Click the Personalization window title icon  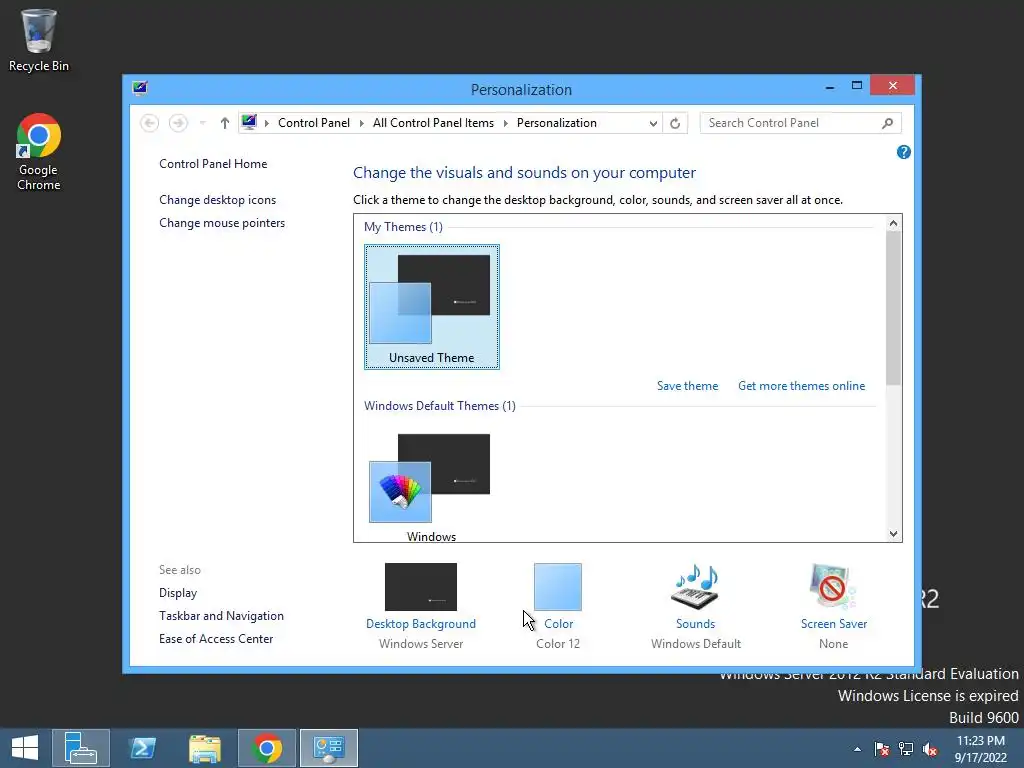coord(140,88)
